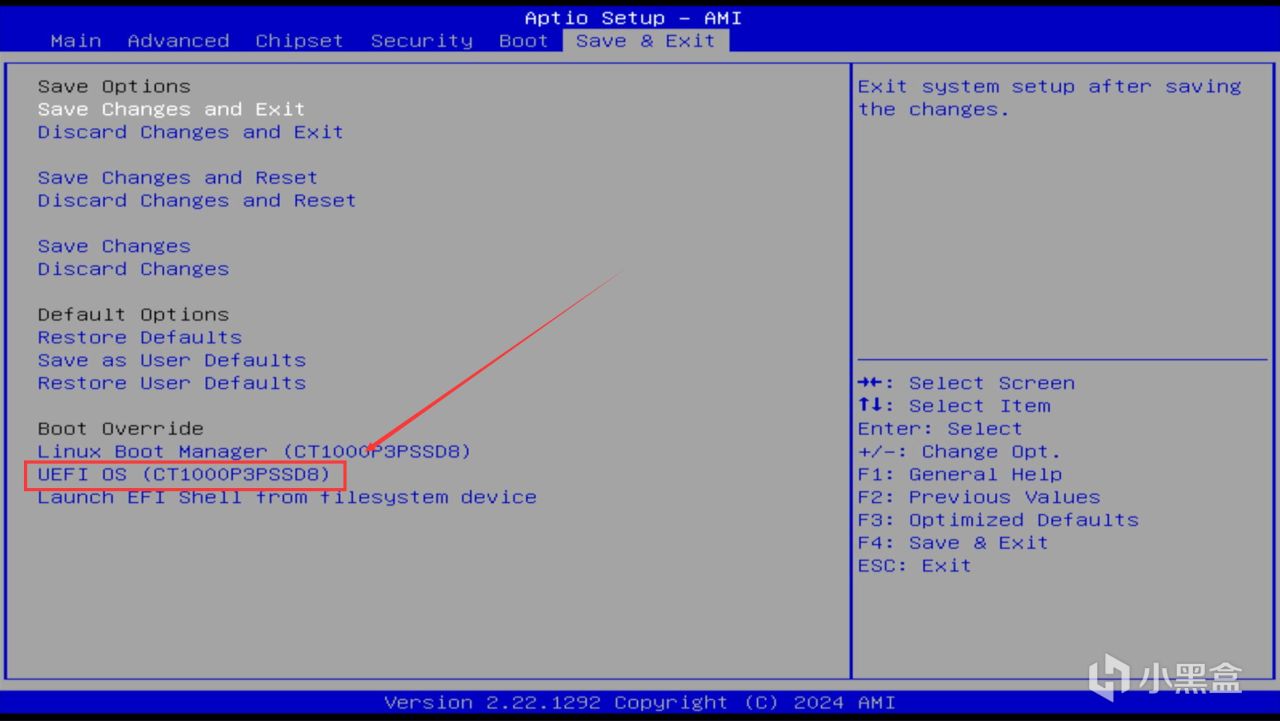Click the standalone Save Changes option
This screenshot has height=721, width=1280.
pos(113,246)
